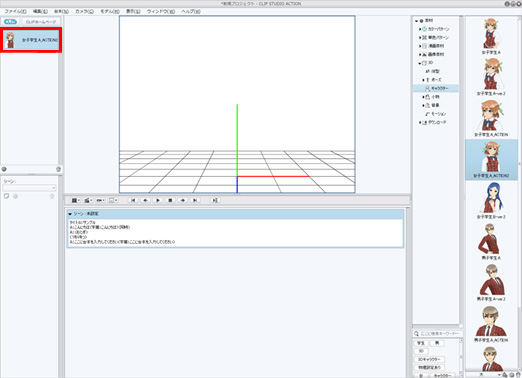Open the ヘルプ menu
This screenshot has width=522, height=378.
tap(191, 11)
